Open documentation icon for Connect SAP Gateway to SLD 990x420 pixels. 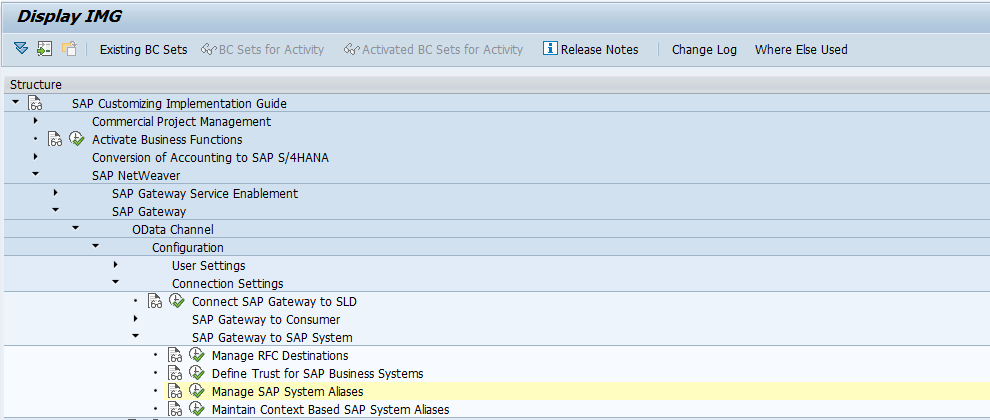pyautogui.click(x=155, y=301)
